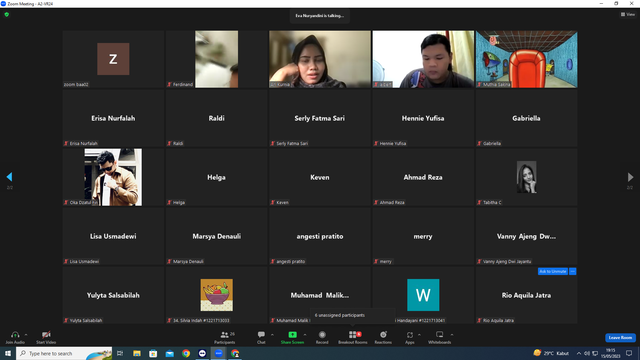
Task: Open Whiteboards
Action: [x=440, y=337]
